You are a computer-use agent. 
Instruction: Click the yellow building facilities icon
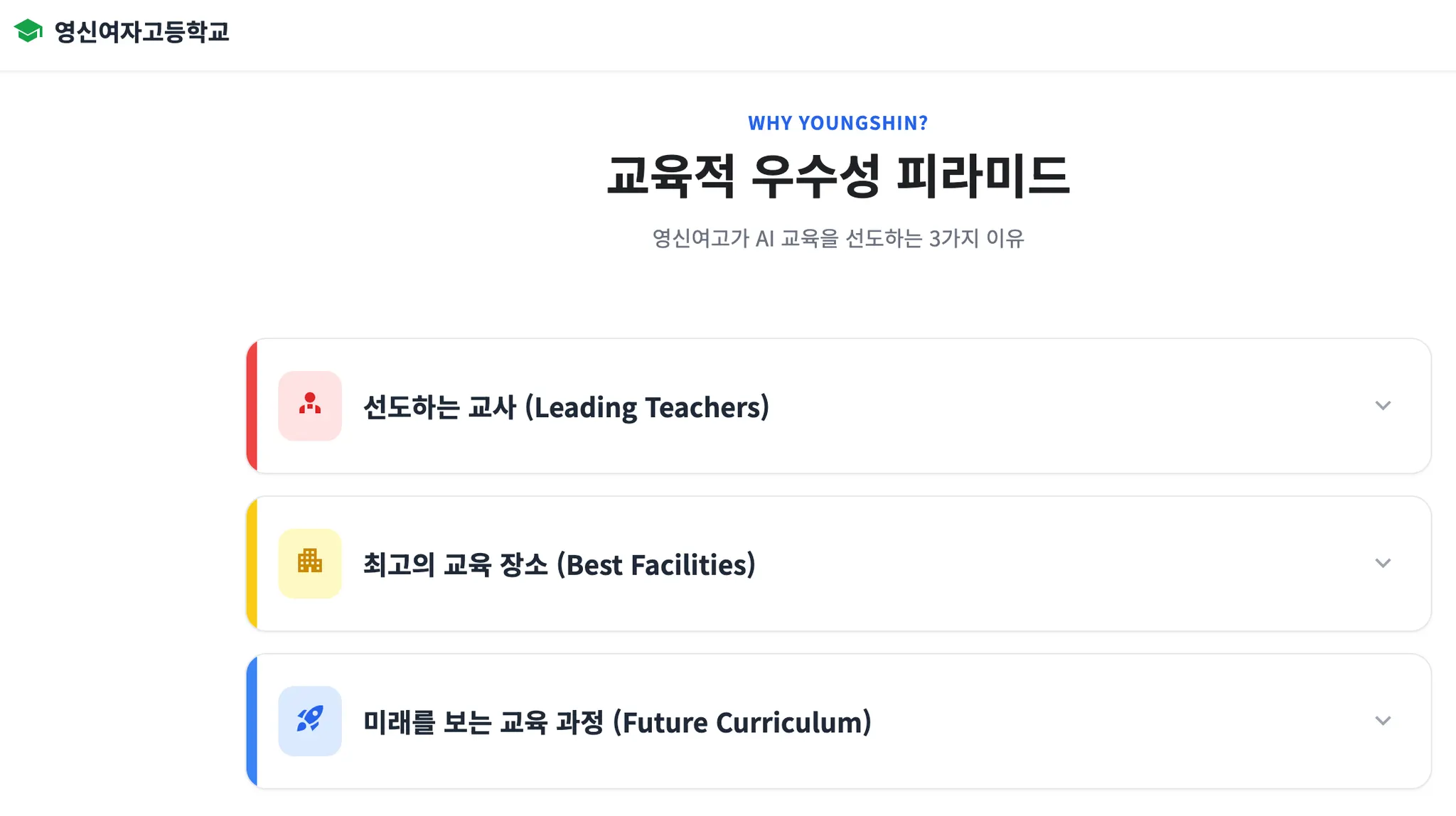pos(310,563)
